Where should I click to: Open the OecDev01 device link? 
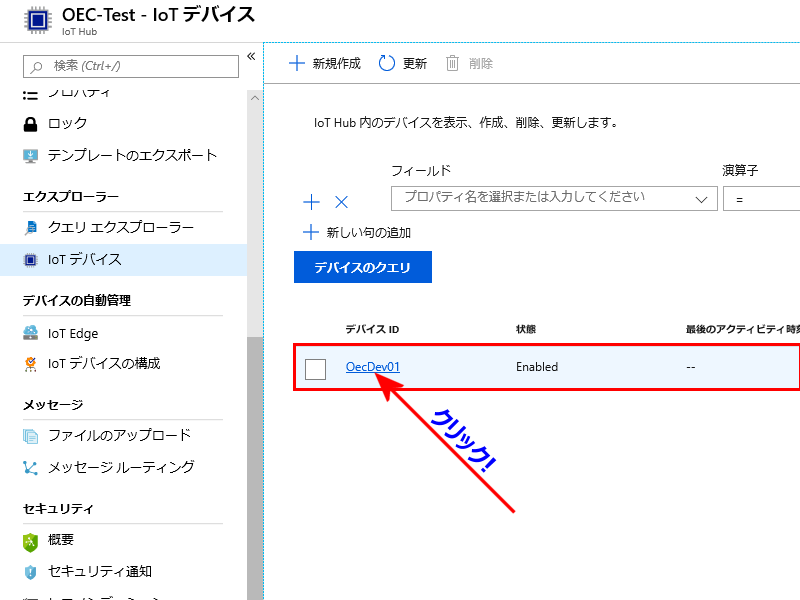click(x=373, y=367)
